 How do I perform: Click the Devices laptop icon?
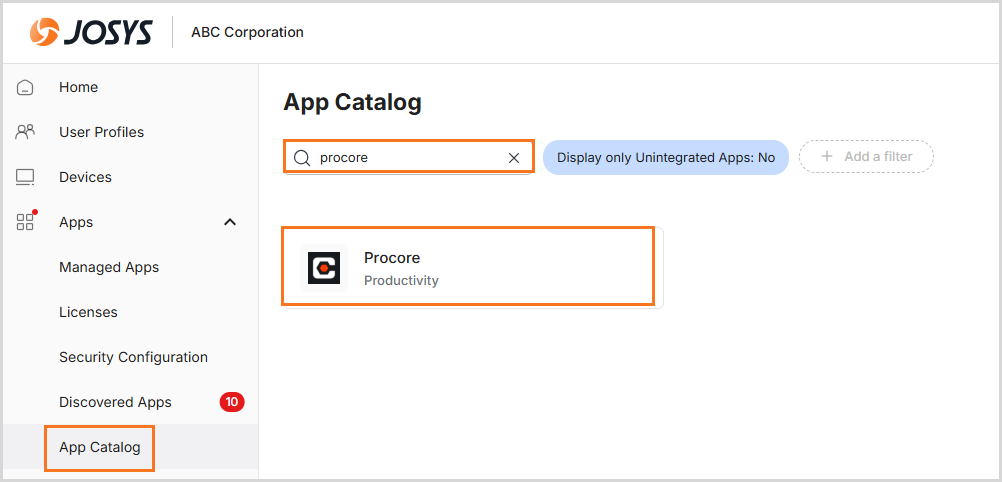coord(26,177)
